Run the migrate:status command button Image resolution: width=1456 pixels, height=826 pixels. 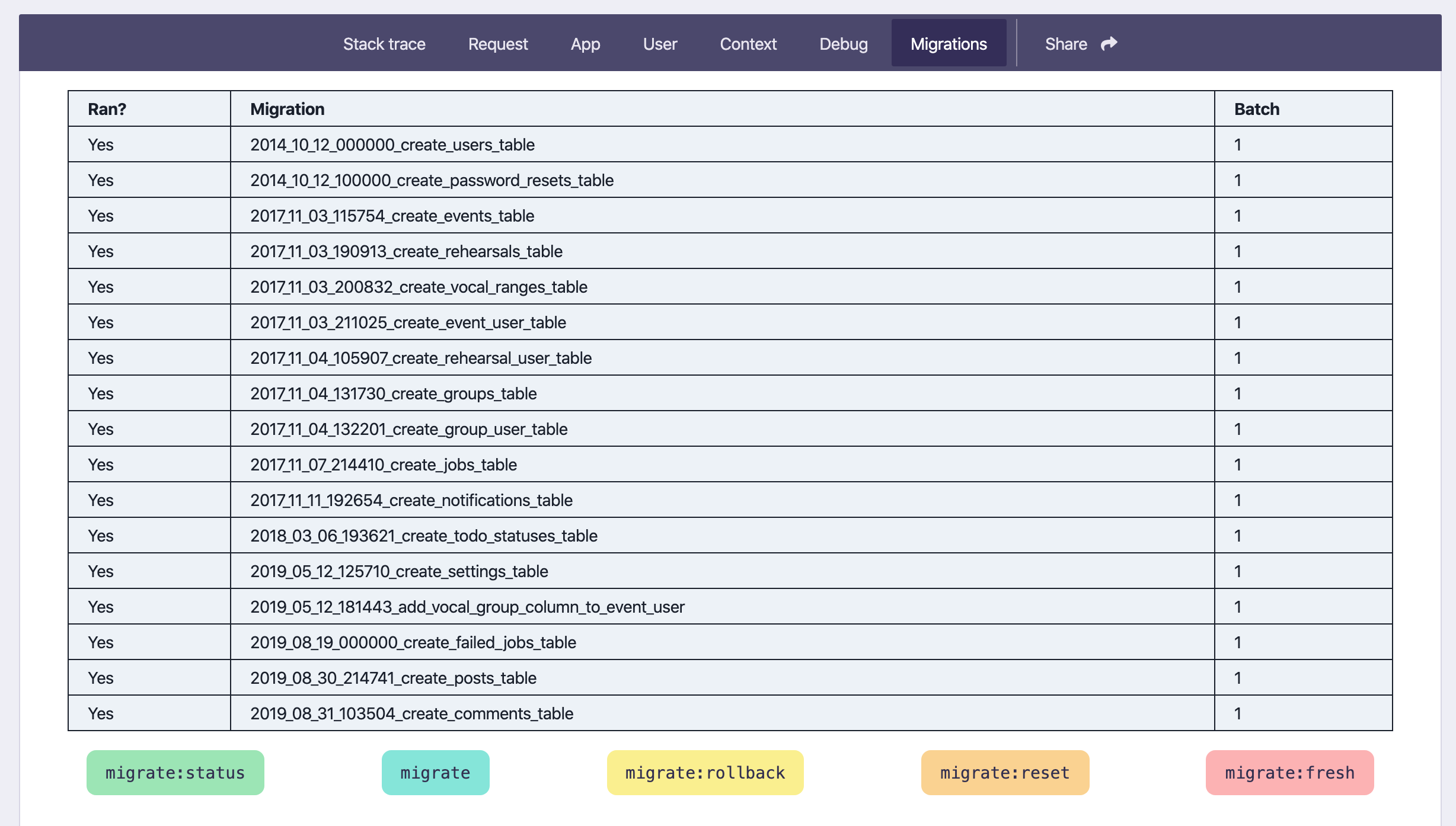point(175,773)
